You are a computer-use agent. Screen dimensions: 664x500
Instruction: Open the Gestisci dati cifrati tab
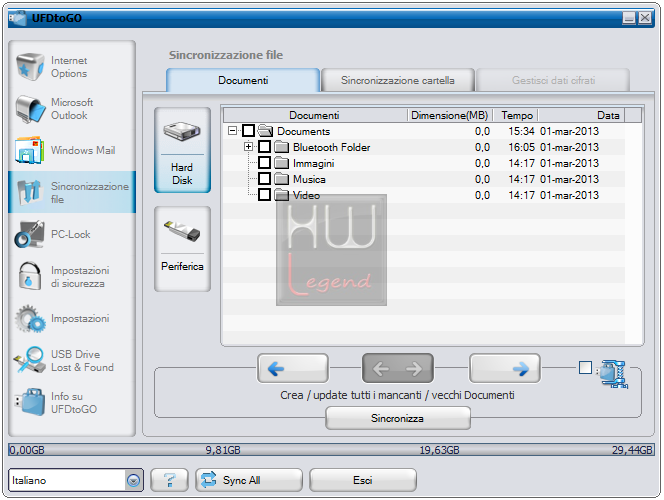(553, 80)
